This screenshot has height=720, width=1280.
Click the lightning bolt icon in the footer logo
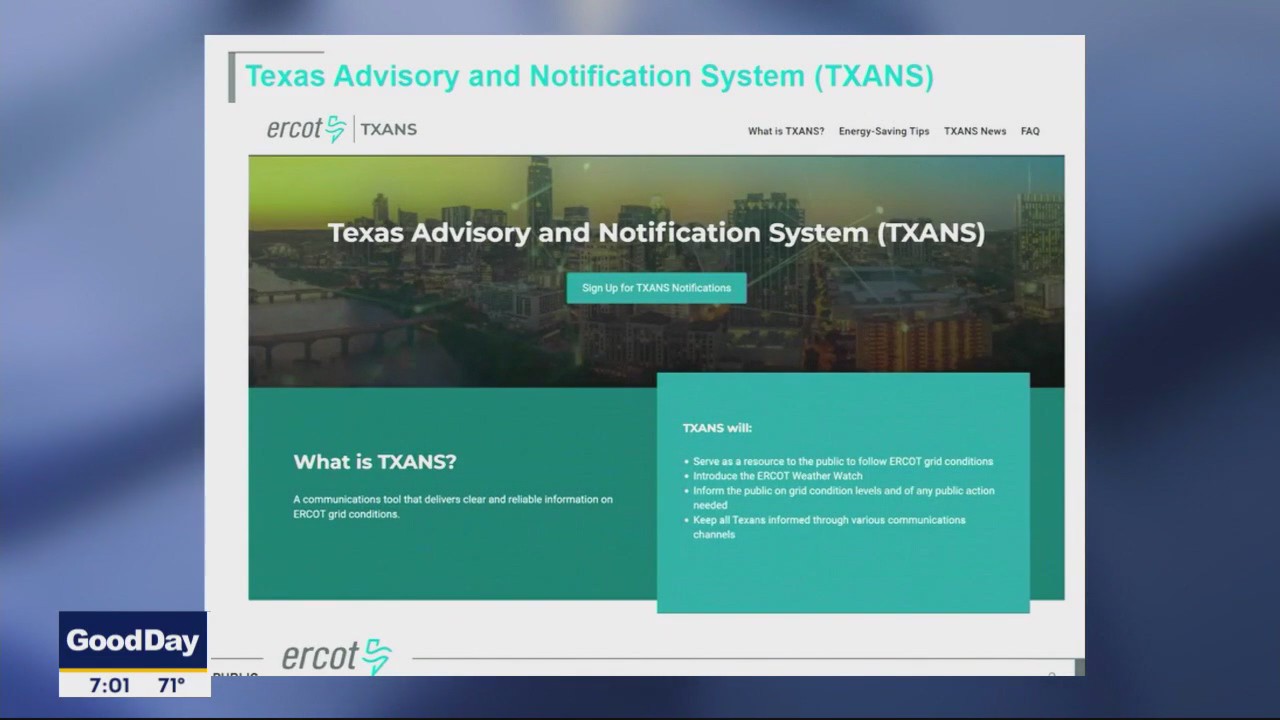pyautogui.click(x=376, y=657)
